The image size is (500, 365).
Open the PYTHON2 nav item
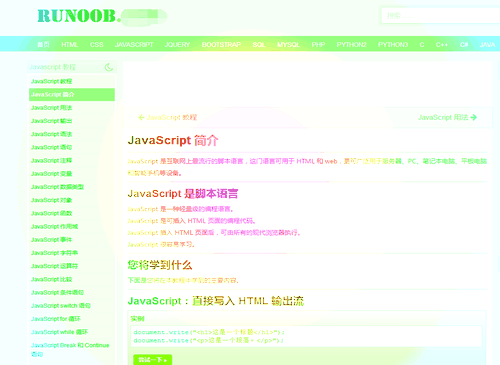point(352,45)
